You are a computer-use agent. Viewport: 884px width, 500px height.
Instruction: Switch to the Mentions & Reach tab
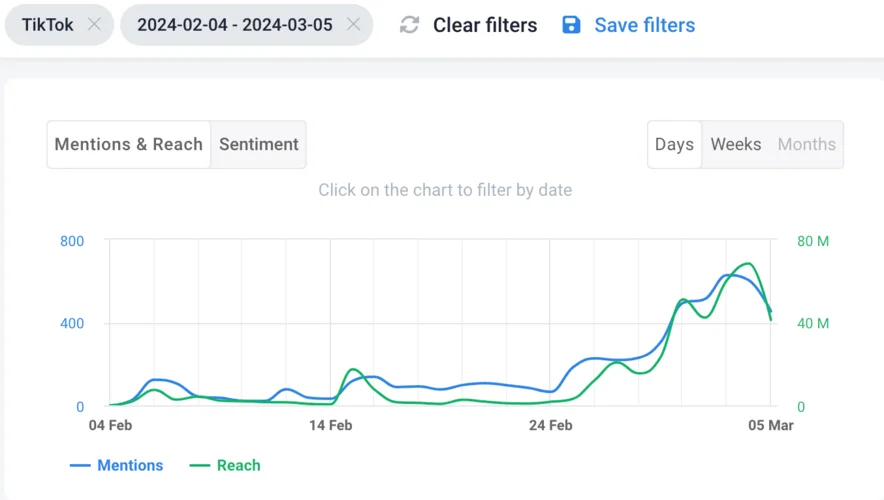128,144
